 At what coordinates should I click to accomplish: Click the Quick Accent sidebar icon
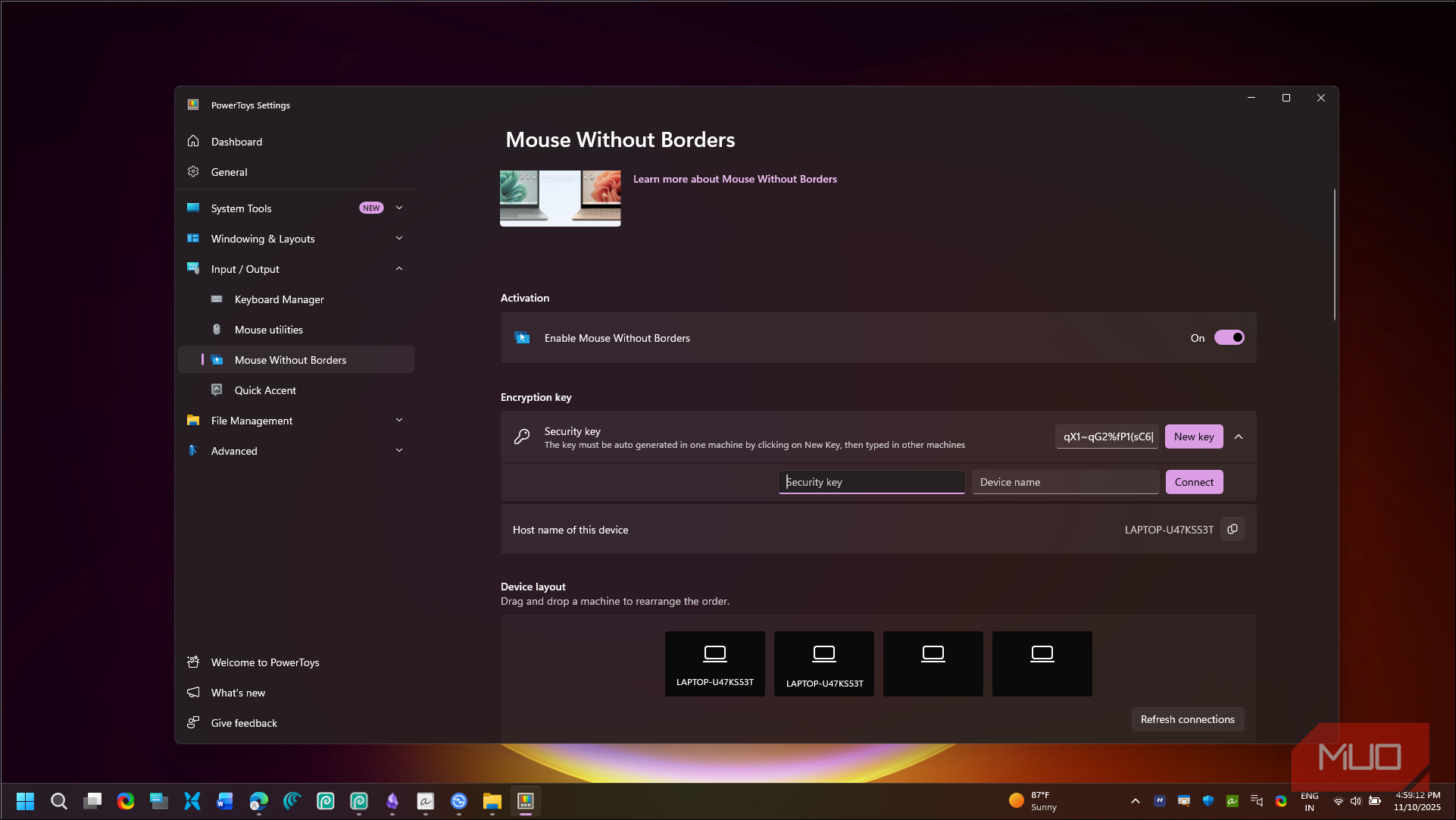pos(217,390)
